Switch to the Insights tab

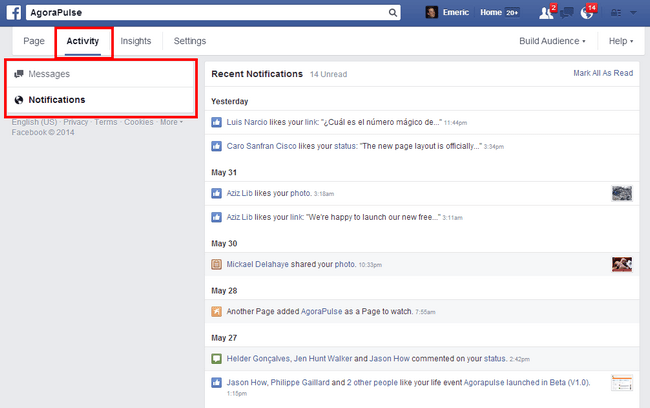[136, 41]
